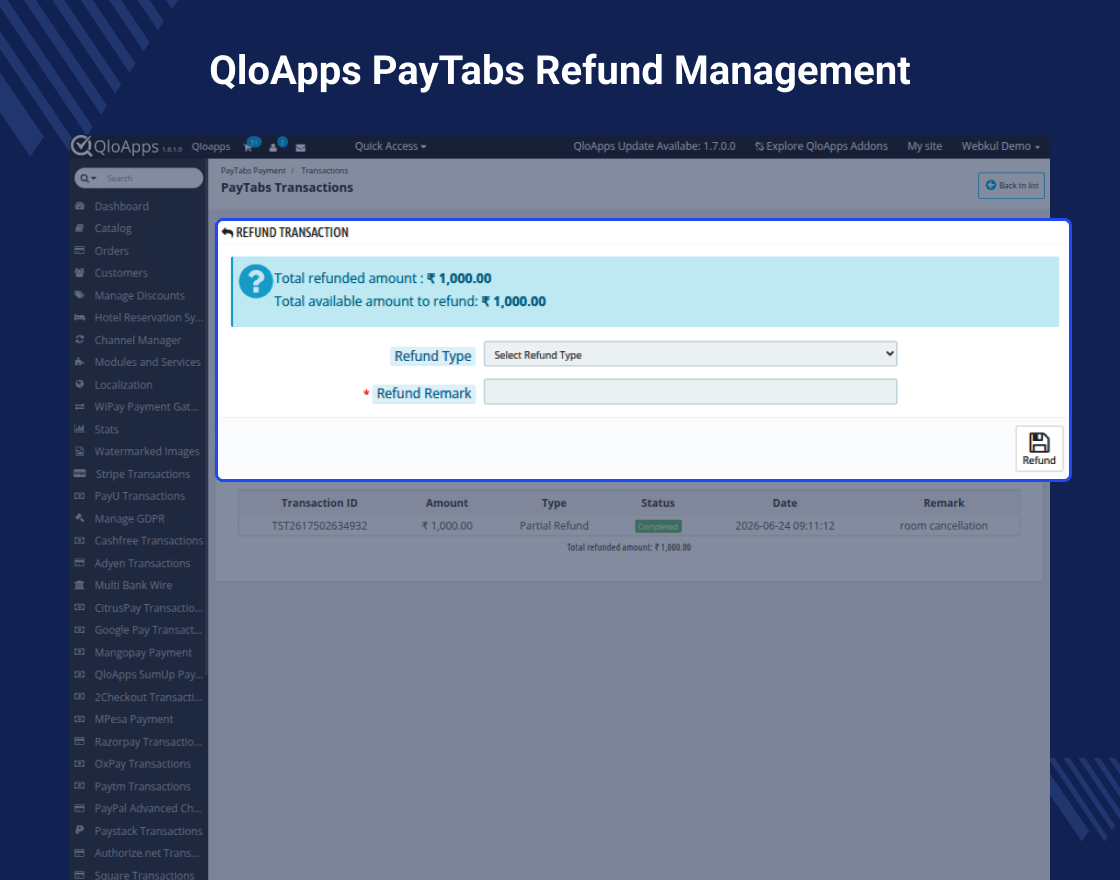Viewport: 1120px width, 880px height.
Task: Click the Stripe Transactions card icon
Action: pyautogui.click(x=80, y=474)
